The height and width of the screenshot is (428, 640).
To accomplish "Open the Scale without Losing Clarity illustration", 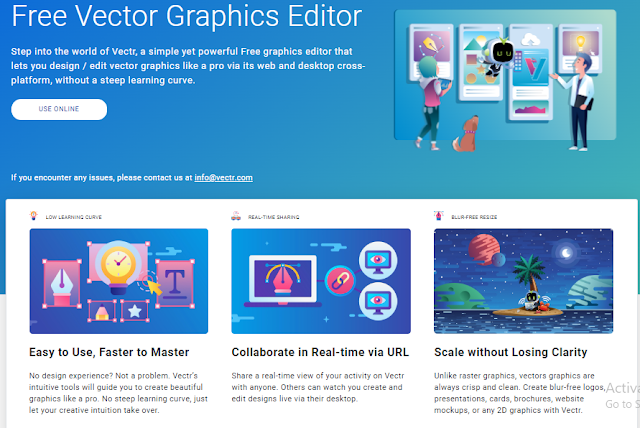I will coord(523,281).
